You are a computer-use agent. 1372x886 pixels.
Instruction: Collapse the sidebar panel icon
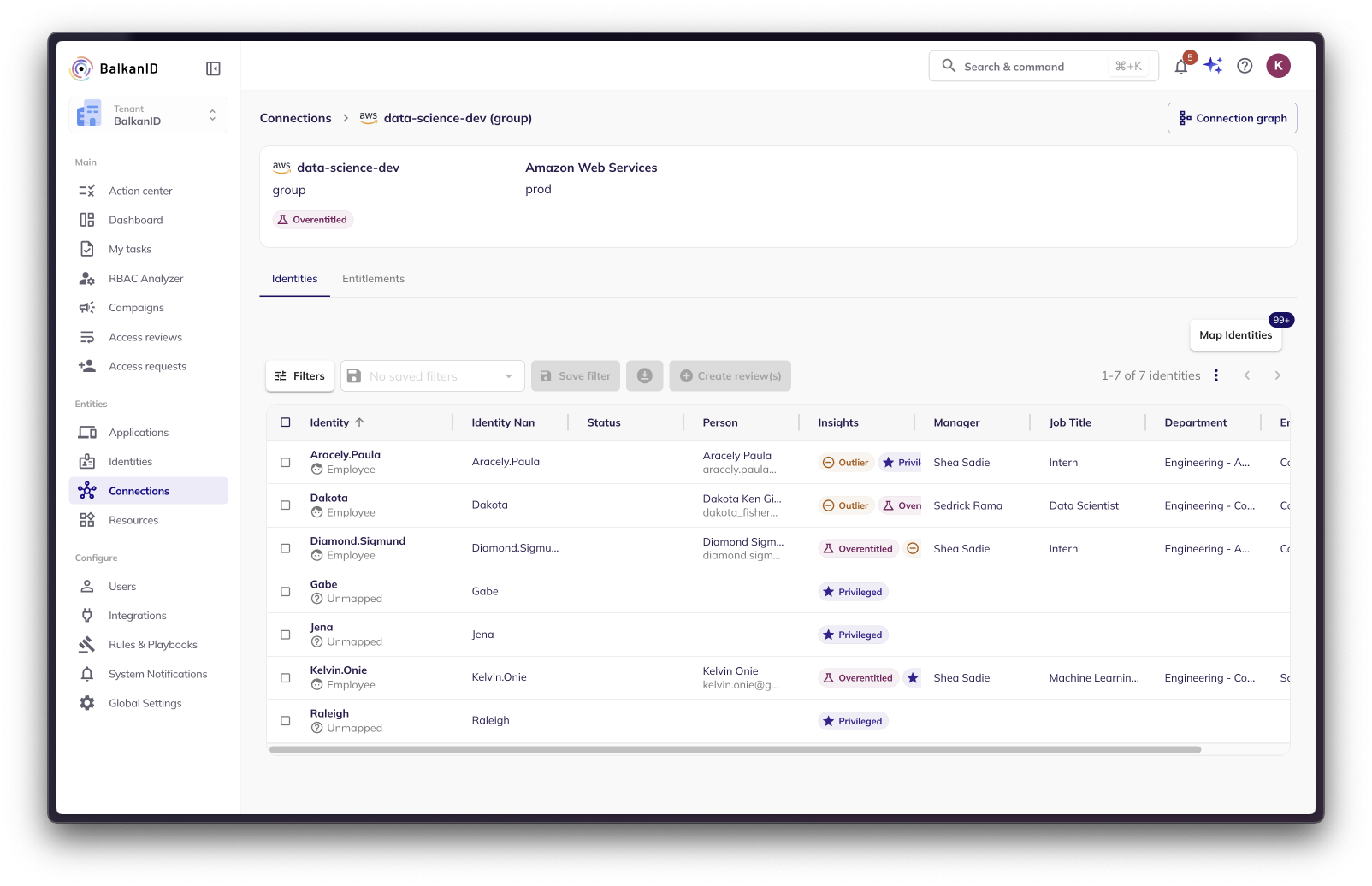(213, 68)
